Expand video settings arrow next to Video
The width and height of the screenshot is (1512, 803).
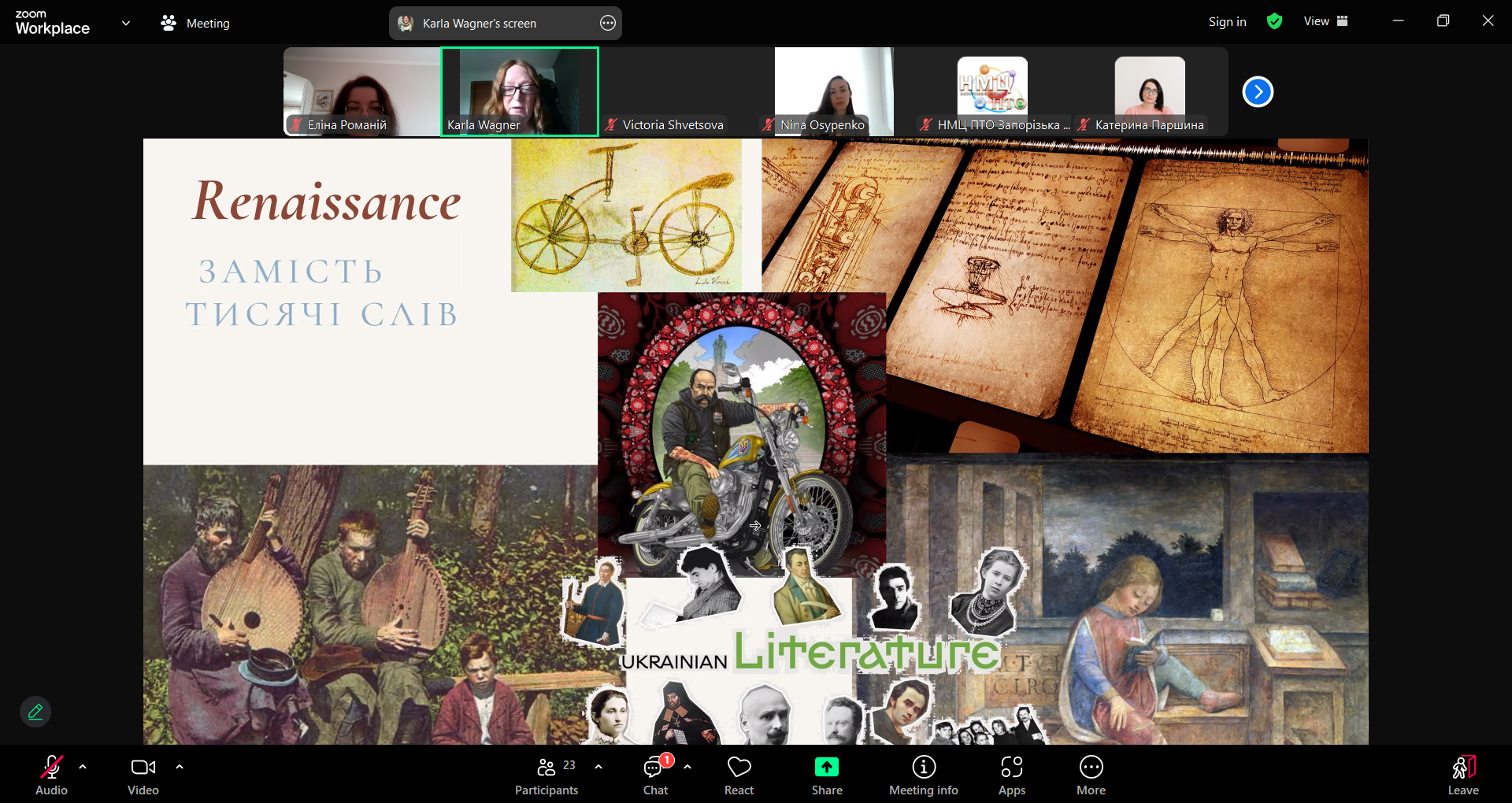pos(180,767)
